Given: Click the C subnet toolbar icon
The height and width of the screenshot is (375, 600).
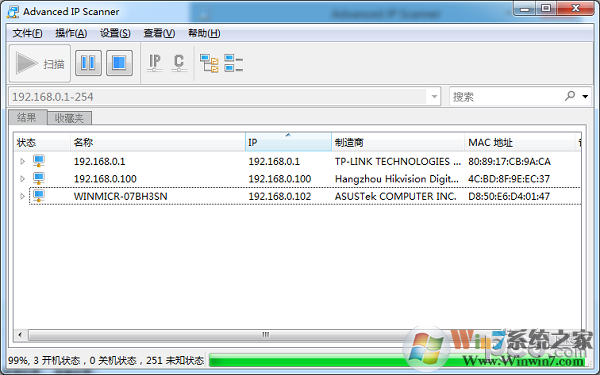Looking at the screenshot, I should click(x=179, y=63).
